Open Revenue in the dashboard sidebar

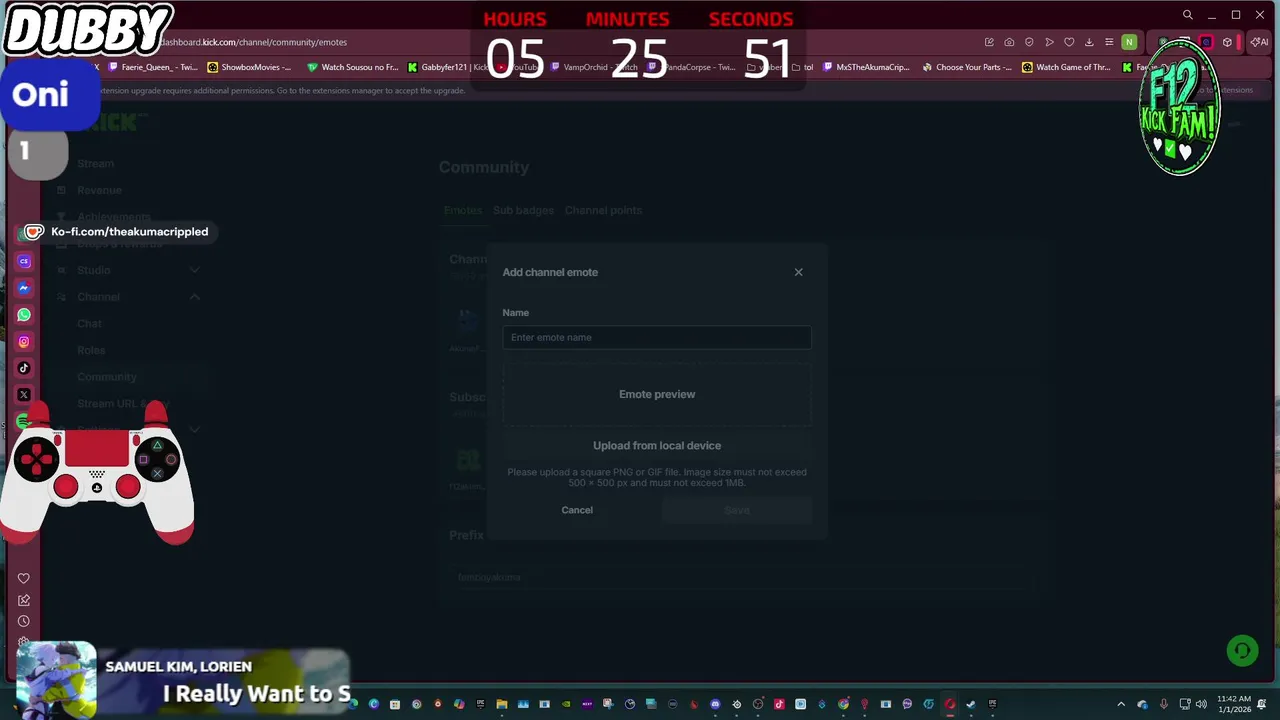point(99,190)
